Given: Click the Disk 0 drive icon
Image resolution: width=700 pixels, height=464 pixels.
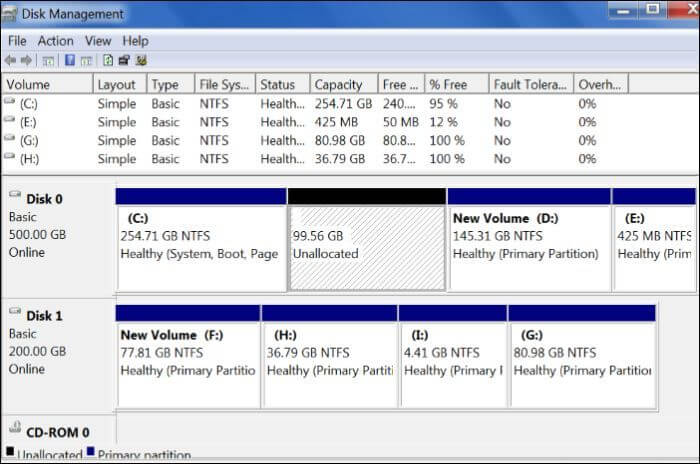Looking at the screenshot, I should coord(14,198).
